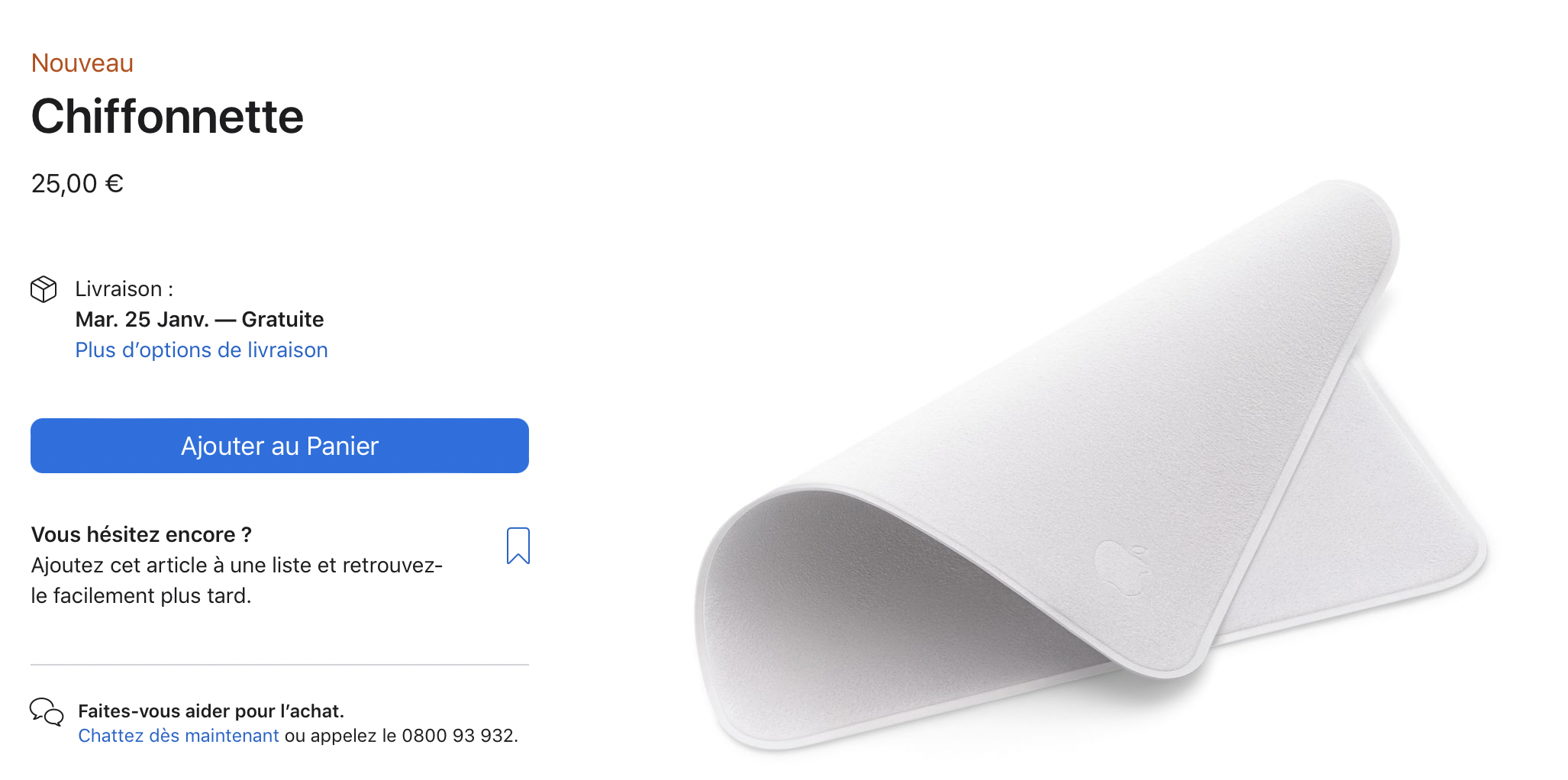Viewport: 1568px width, 780px height.
Task: Click the horizontal divider above the help section
Action: [279, 665]
